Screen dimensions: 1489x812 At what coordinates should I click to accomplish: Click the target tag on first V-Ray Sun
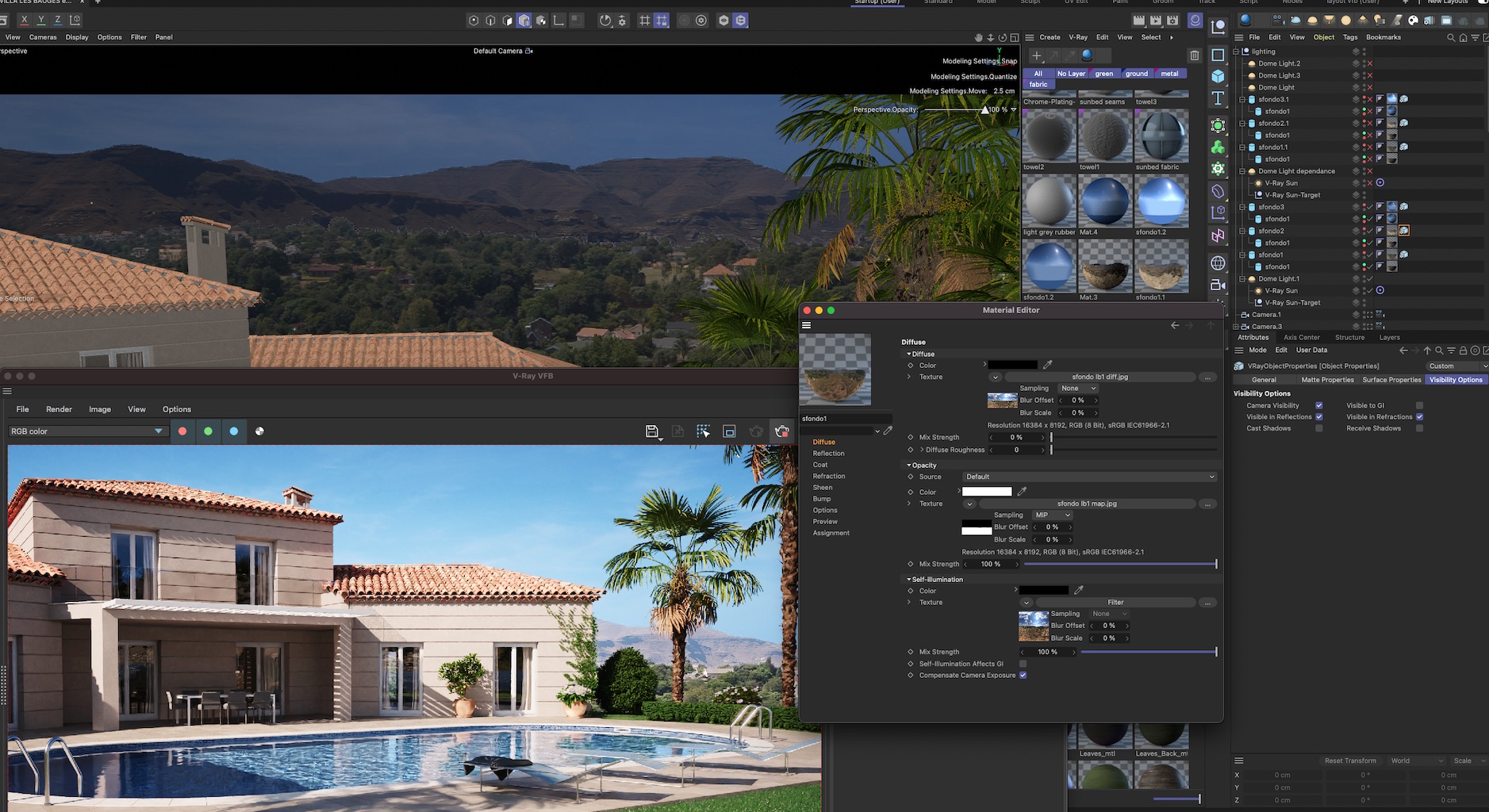click(1380, 183)
